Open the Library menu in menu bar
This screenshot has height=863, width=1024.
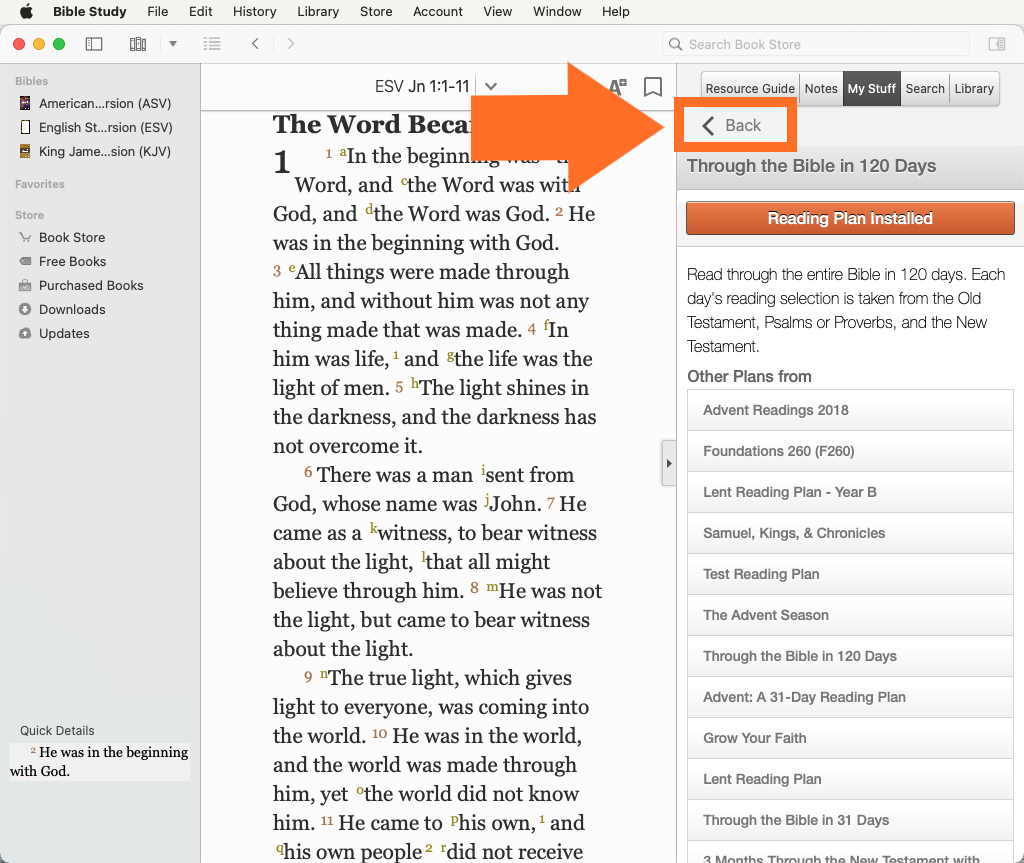click(x=318, y=12)
